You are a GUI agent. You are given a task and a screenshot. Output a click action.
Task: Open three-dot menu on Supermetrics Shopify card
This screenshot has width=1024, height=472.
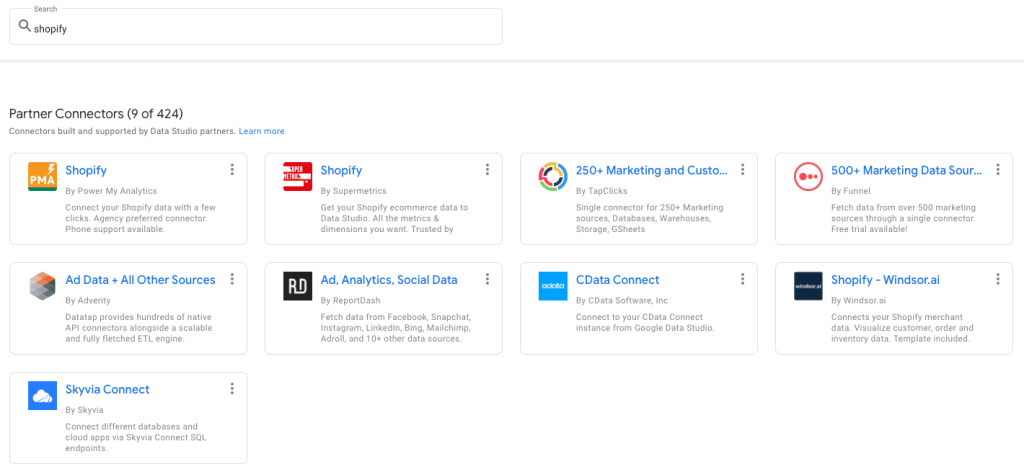487,170
